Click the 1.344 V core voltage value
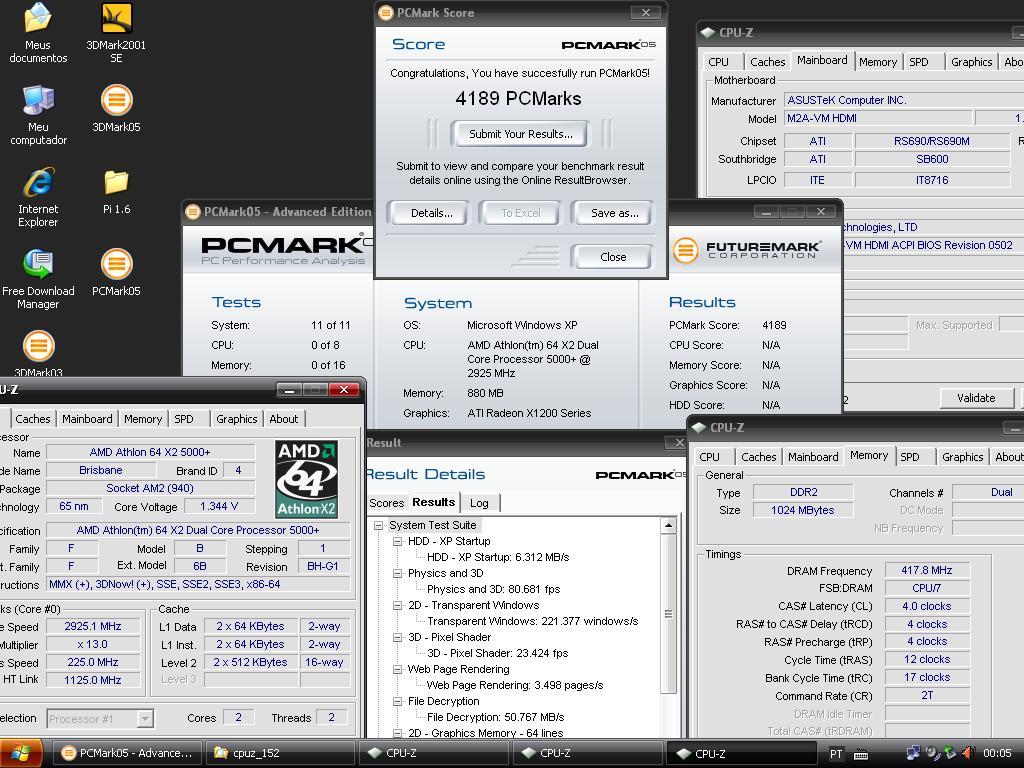The height and width of the screenshot is (768, 1024). (219, 506)
